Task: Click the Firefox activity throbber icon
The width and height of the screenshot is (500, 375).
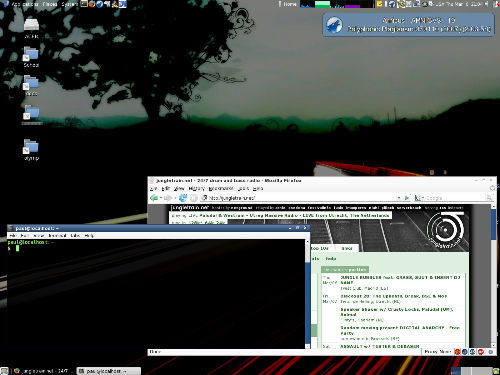Action: coord(492,188)
